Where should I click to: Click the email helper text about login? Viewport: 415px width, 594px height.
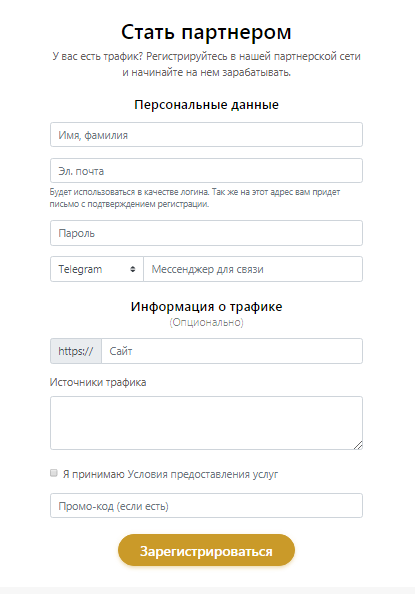[195, 198]
